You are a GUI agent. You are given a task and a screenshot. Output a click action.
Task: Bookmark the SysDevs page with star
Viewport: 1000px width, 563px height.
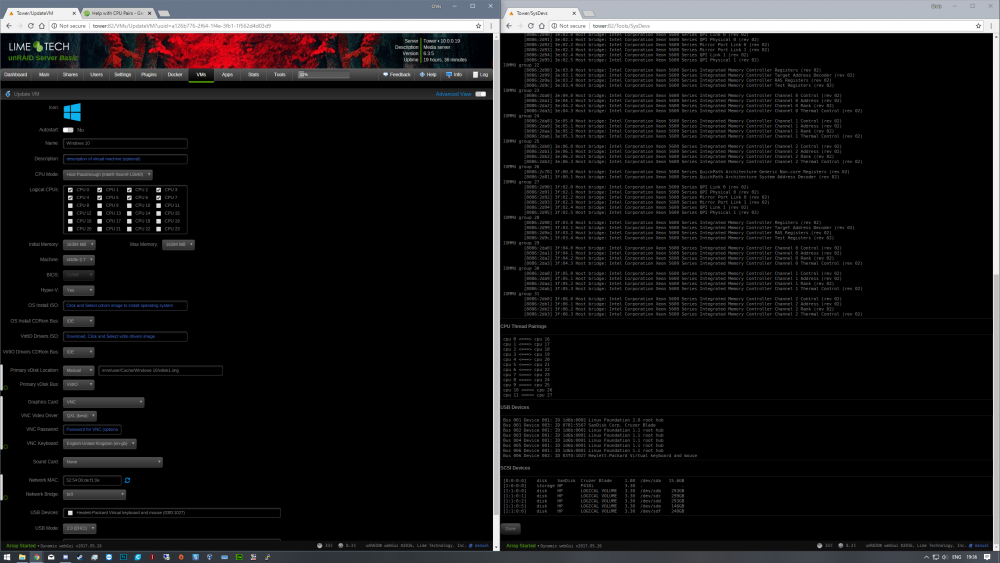point(978,26)
